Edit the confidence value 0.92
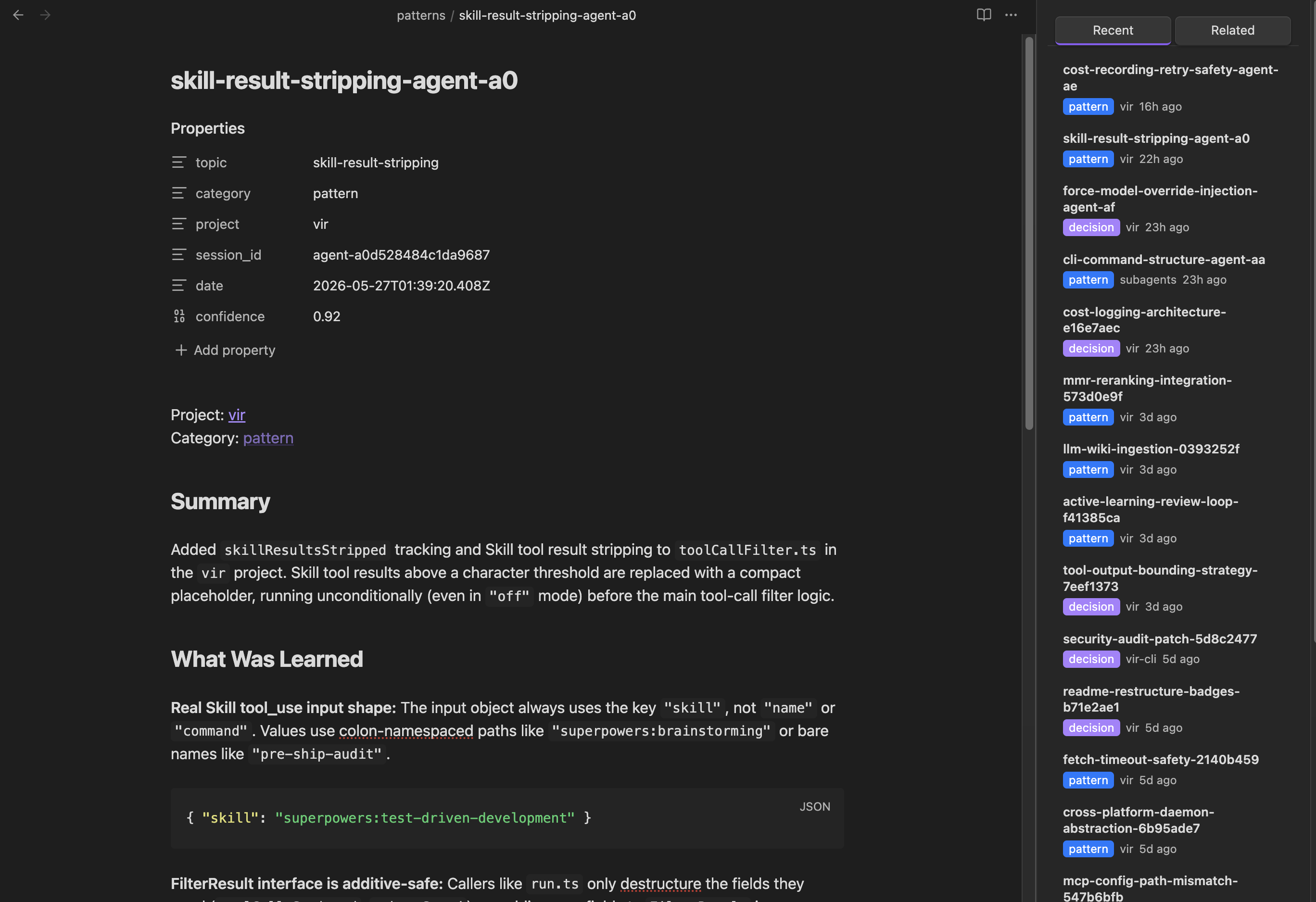The height and width of the screenshot is (902, 1316). (x=327, y=316)
